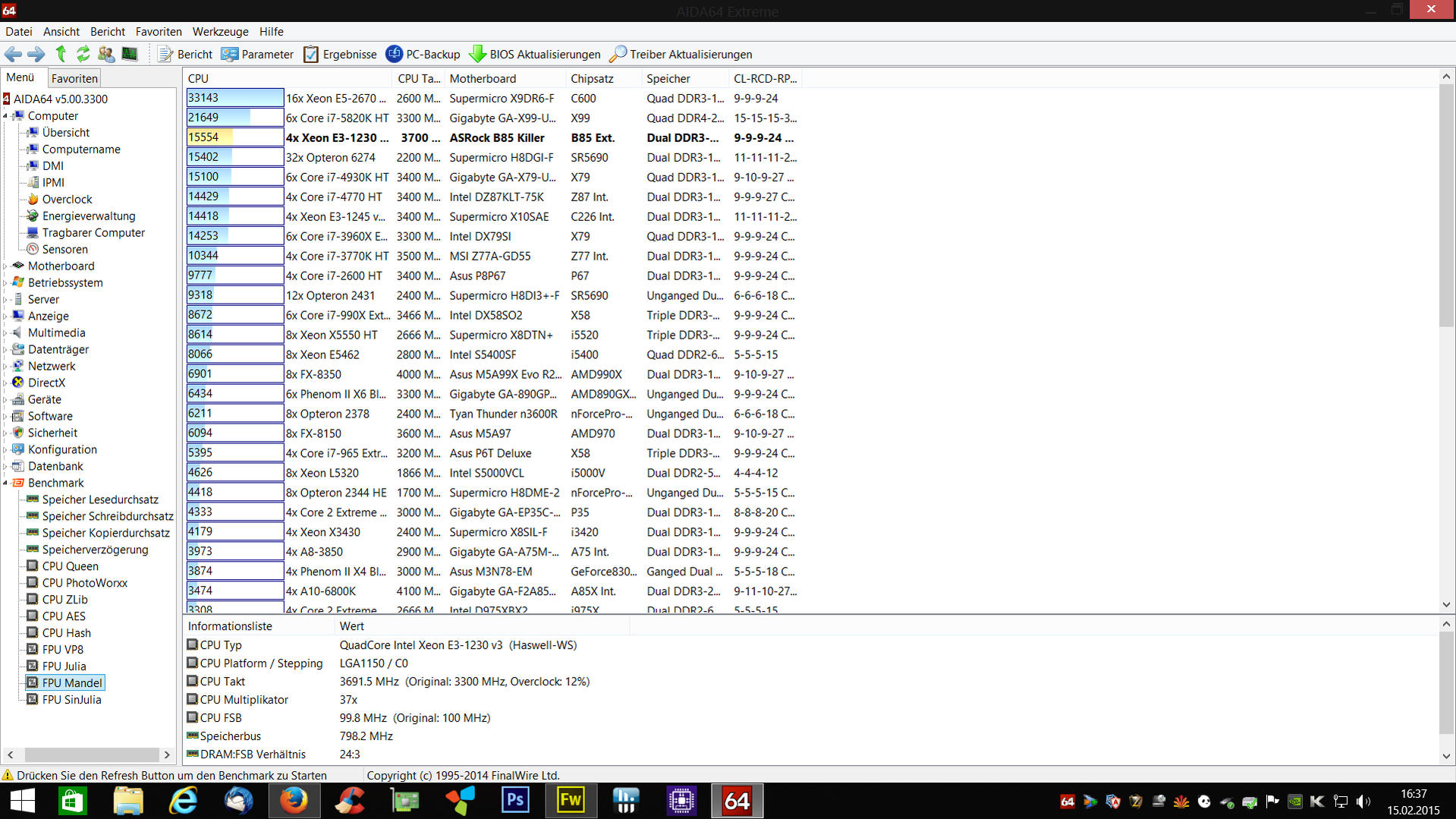Select Speicherverzögerung benchmark
Screen dimensions: 1456x819
(x=95, y=550)
